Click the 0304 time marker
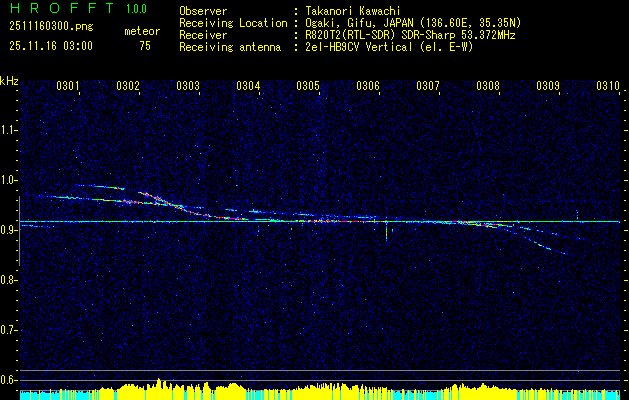The height and width of the screenshot is (400, 629). 248,85
